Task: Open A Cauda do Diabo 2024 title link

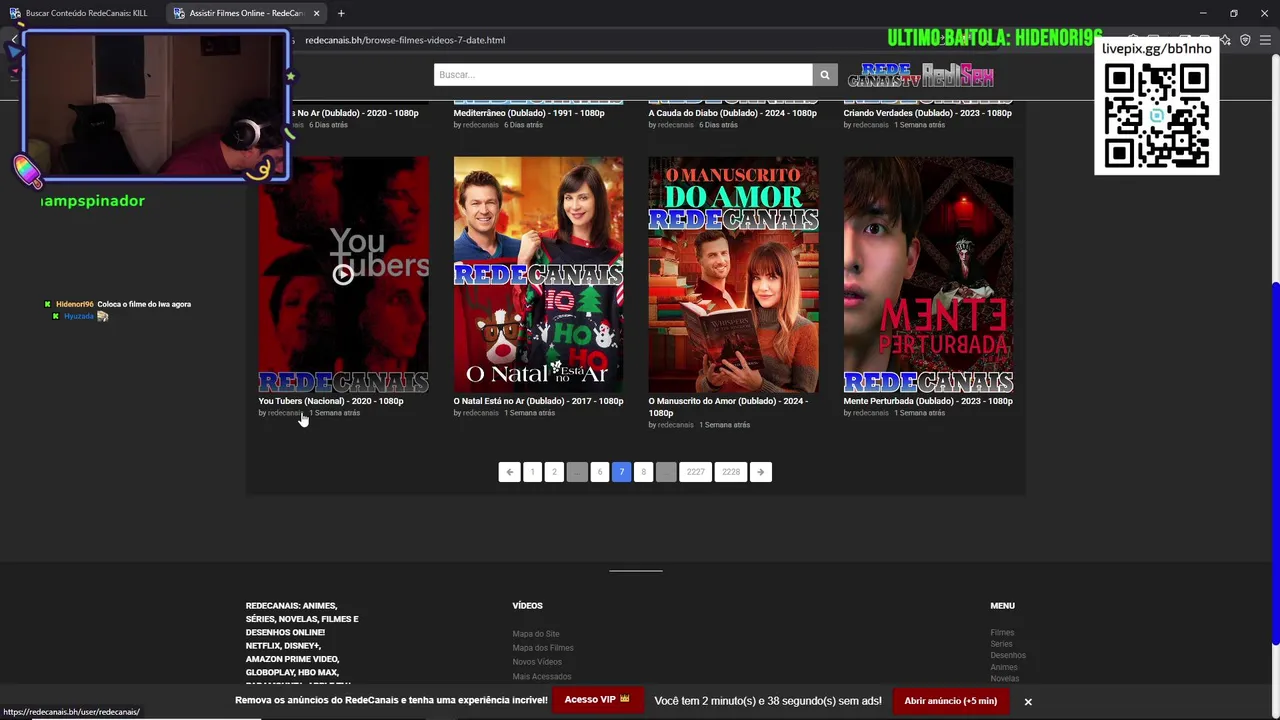Action: [733, 113]
